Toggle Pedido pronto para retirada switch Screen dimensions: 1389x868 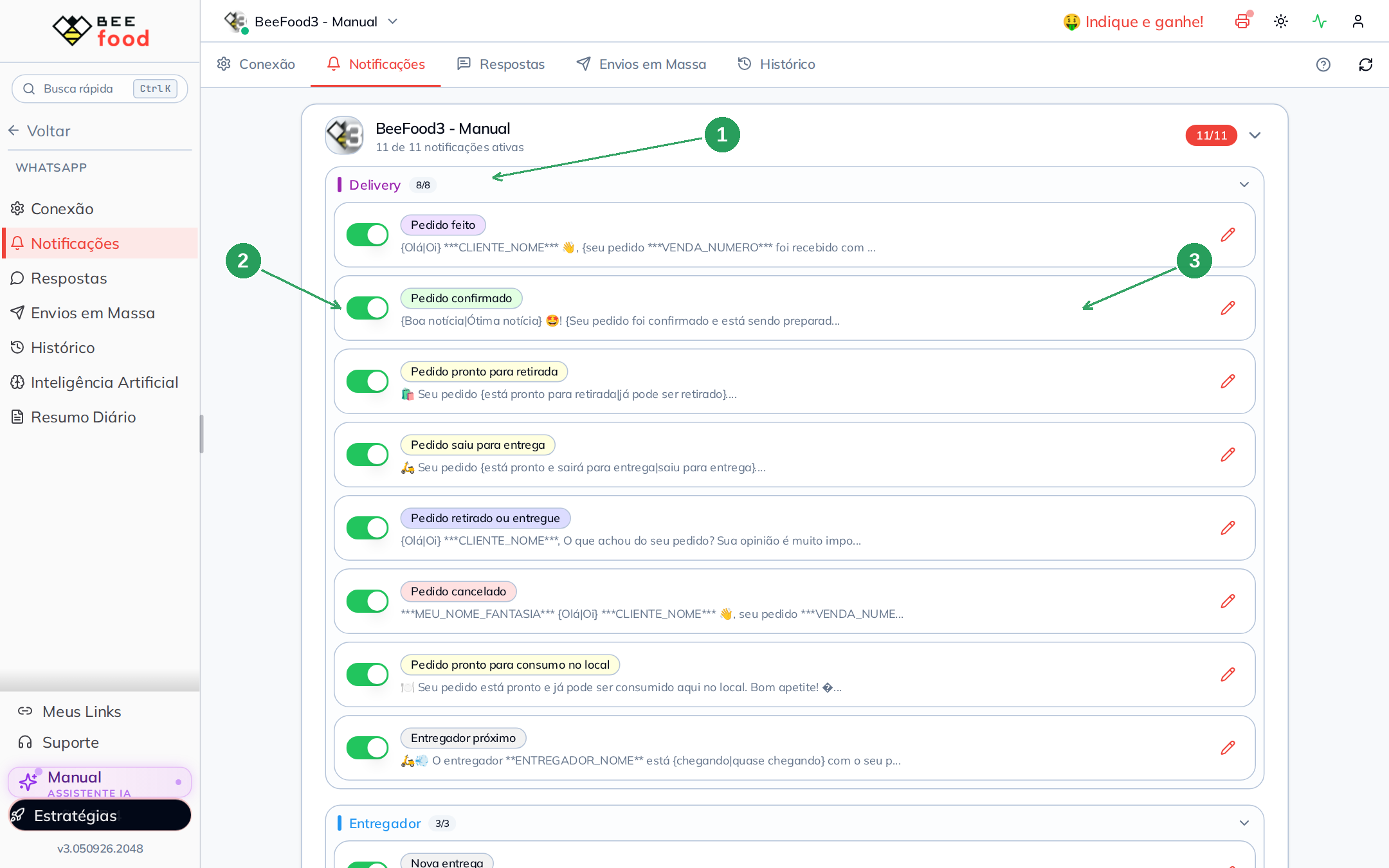click(367, 381)
